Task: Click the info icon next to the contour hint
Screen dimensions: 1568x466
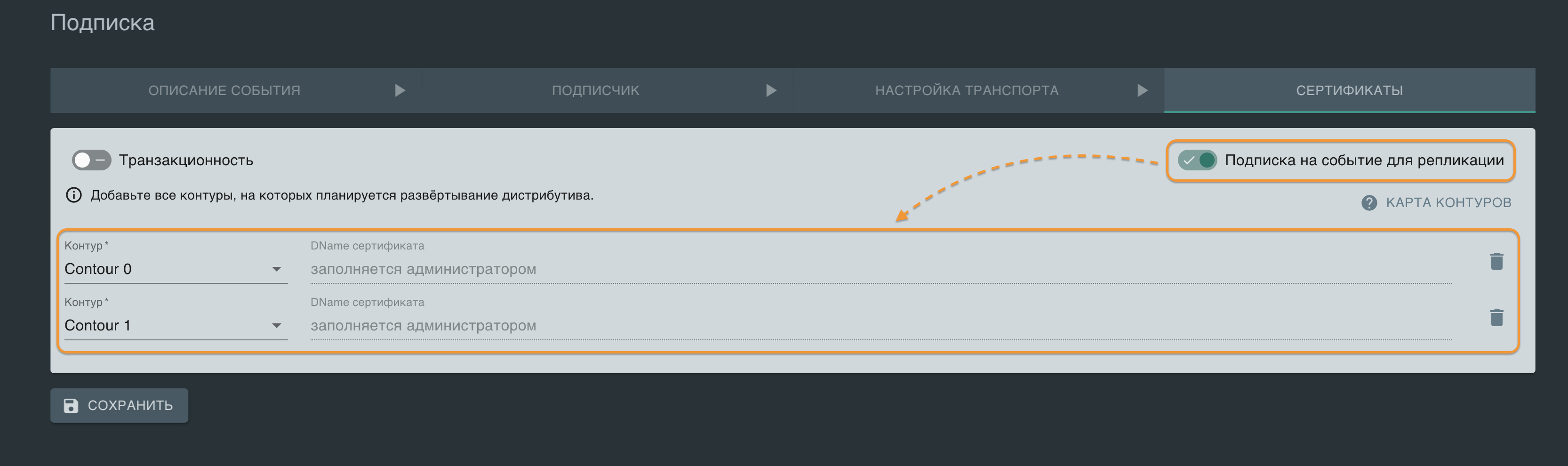Action: click(74, 195)
